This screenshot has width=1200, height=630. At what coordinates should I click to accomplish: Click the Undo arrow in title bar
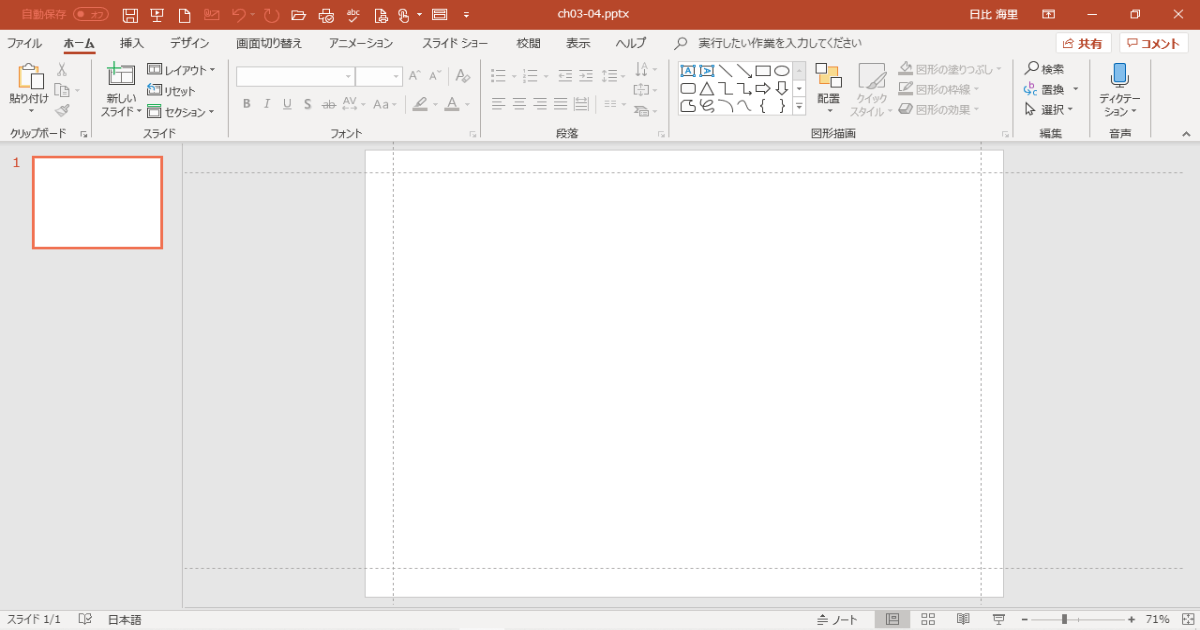239,15
